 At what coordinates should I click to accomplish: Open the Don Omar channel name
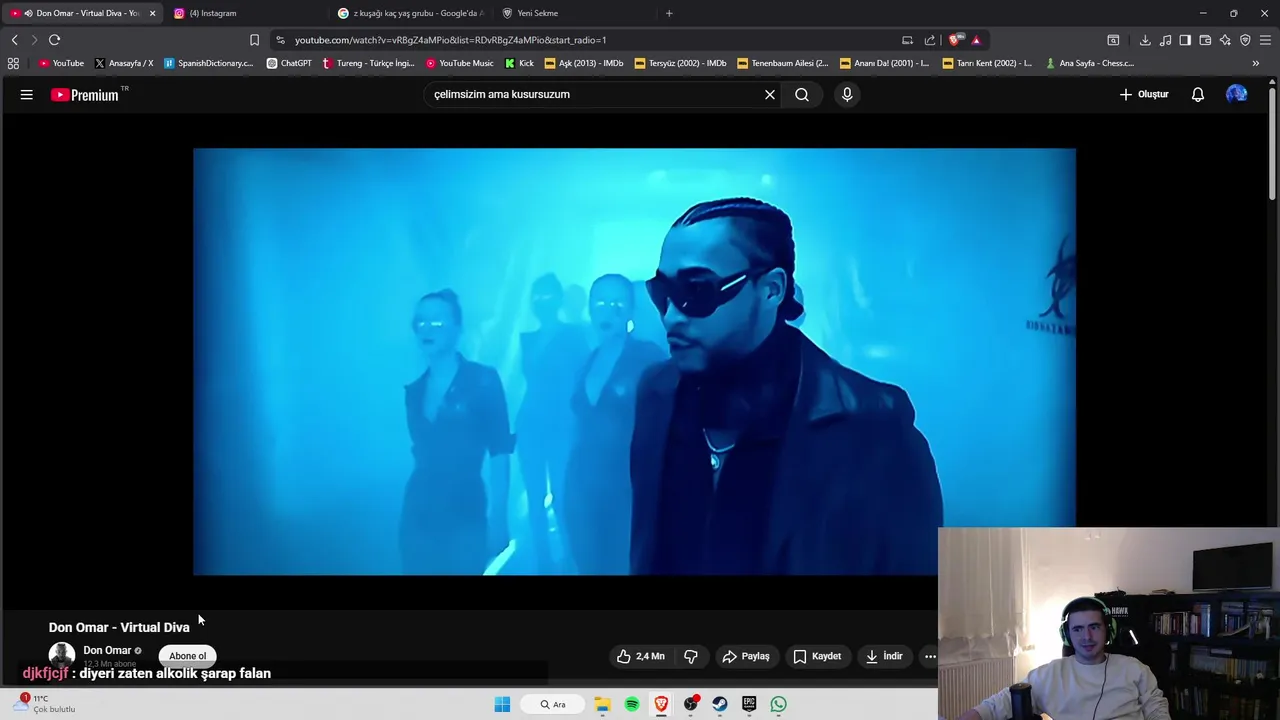pyautogui.click(x=107, y=650)
